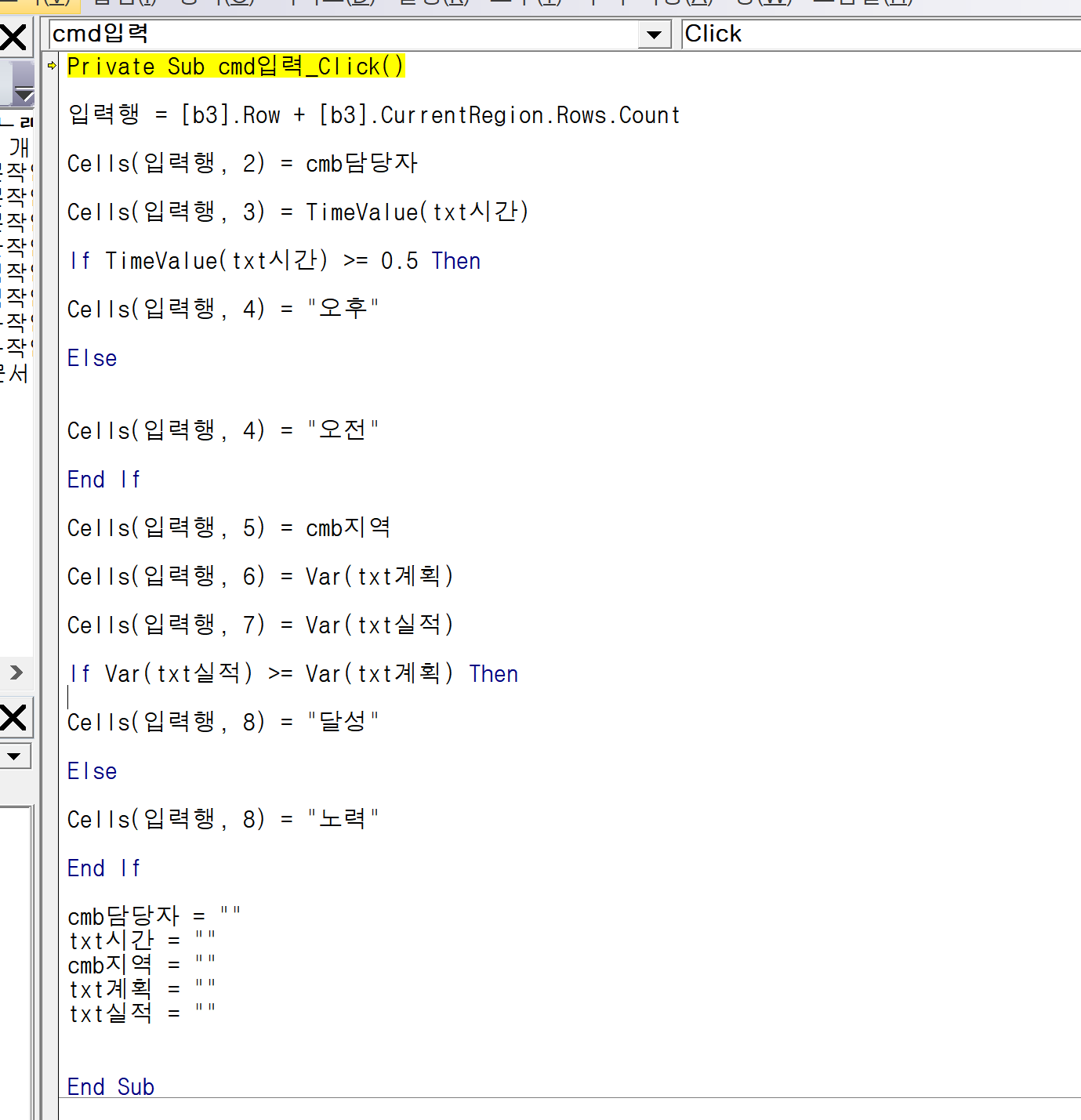Click the highlighted Private Sub cmd입력_Click line
Image resolution: width=1081 pixels, height=1120 pixels.
(x=235, y=67)
